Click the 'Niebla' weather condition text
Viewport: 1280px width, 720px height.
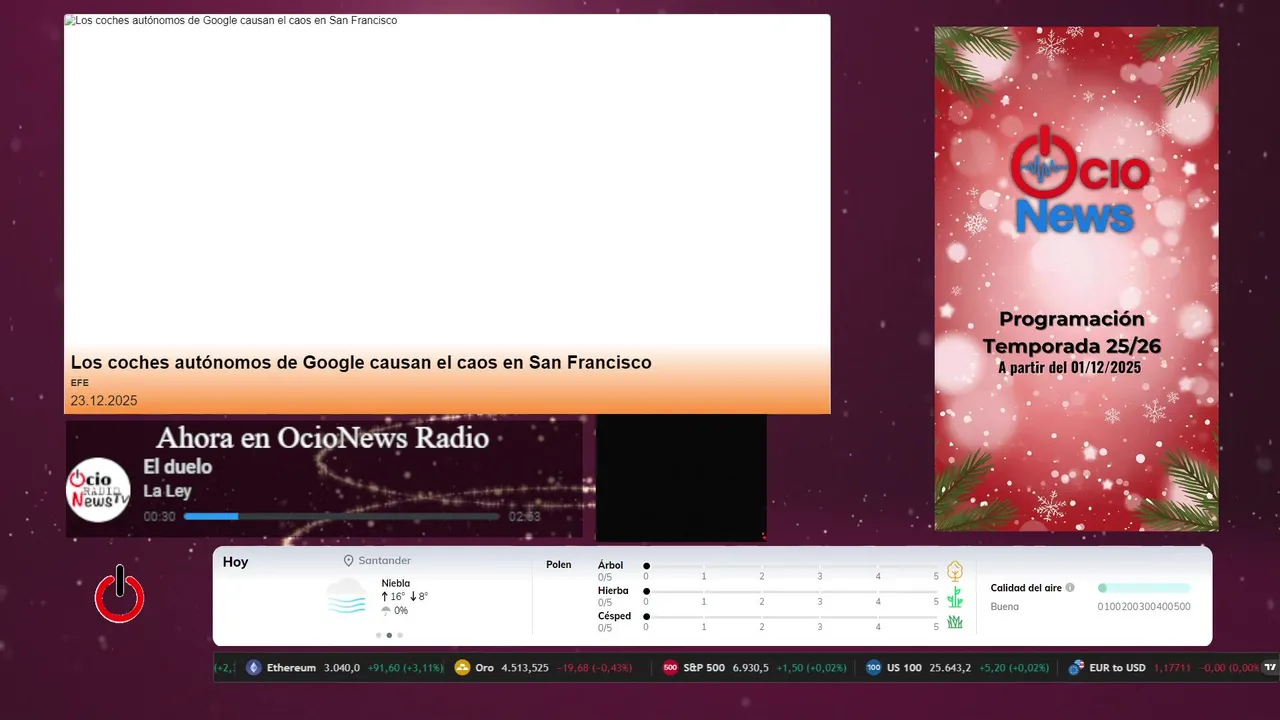tap(396, 583)
